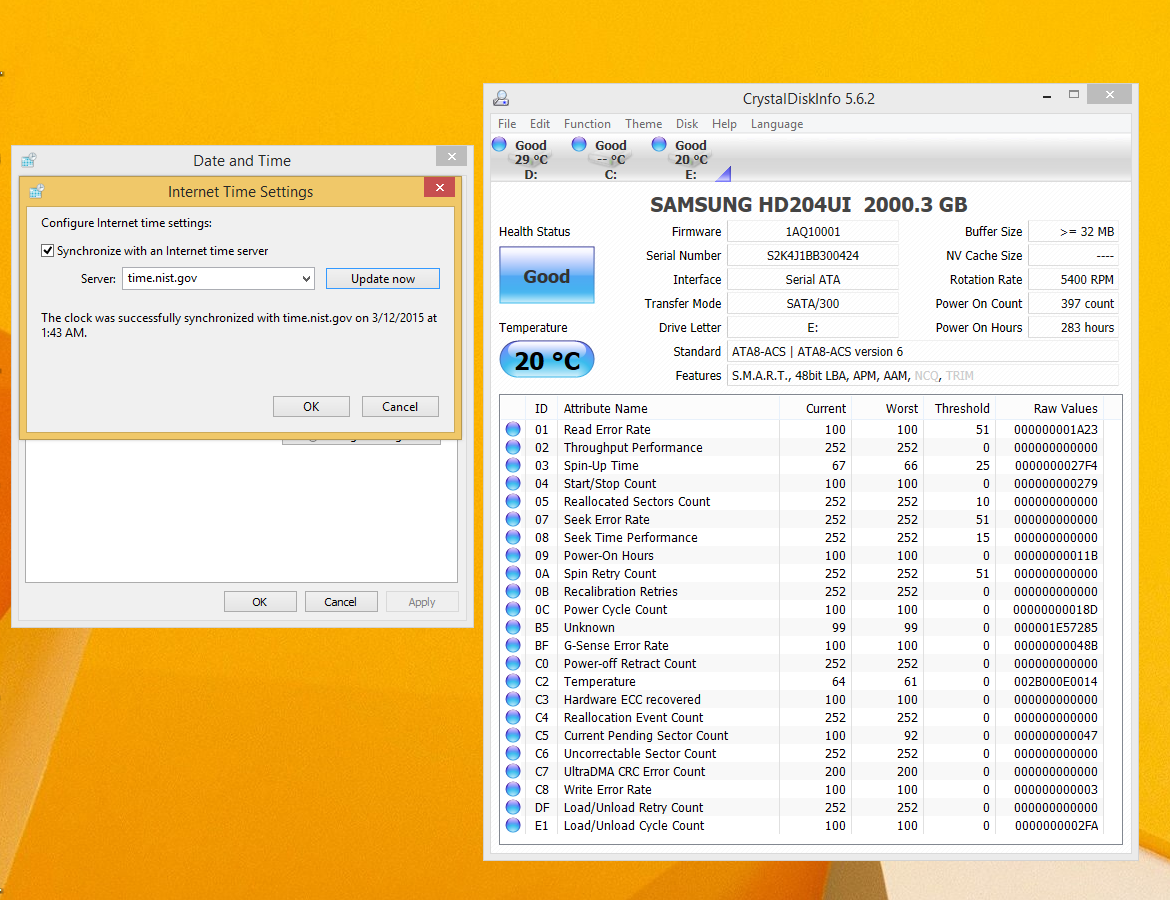Click the CrystalDiskInfo app icon in title bar
The width and height of the screenshot is (1170, 900).
pyautogui.click(x=501, y=98)
